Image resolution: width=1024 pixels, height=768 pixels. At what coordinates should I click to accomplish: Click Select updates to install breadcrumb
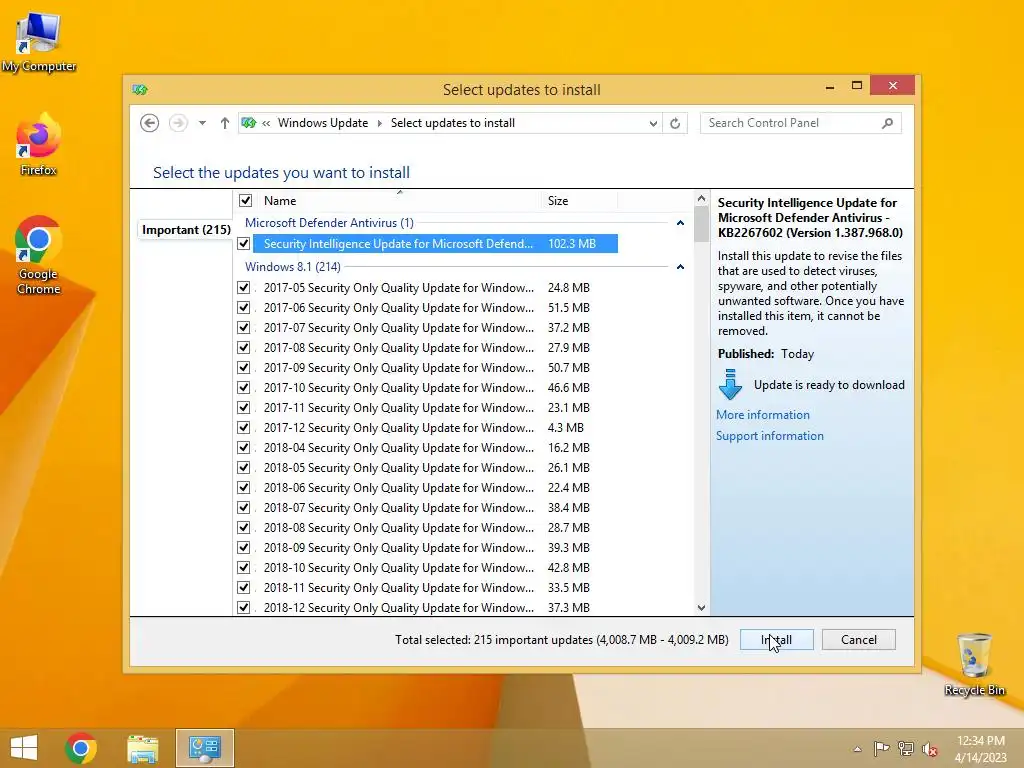pyautogui.click(x=453, y=123)
